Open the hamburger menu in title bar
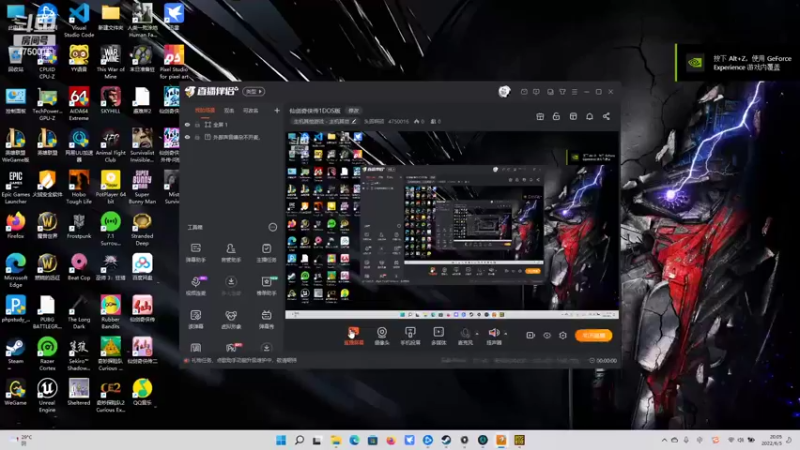This screenshot has height=450, width=800. coord(574,92)
